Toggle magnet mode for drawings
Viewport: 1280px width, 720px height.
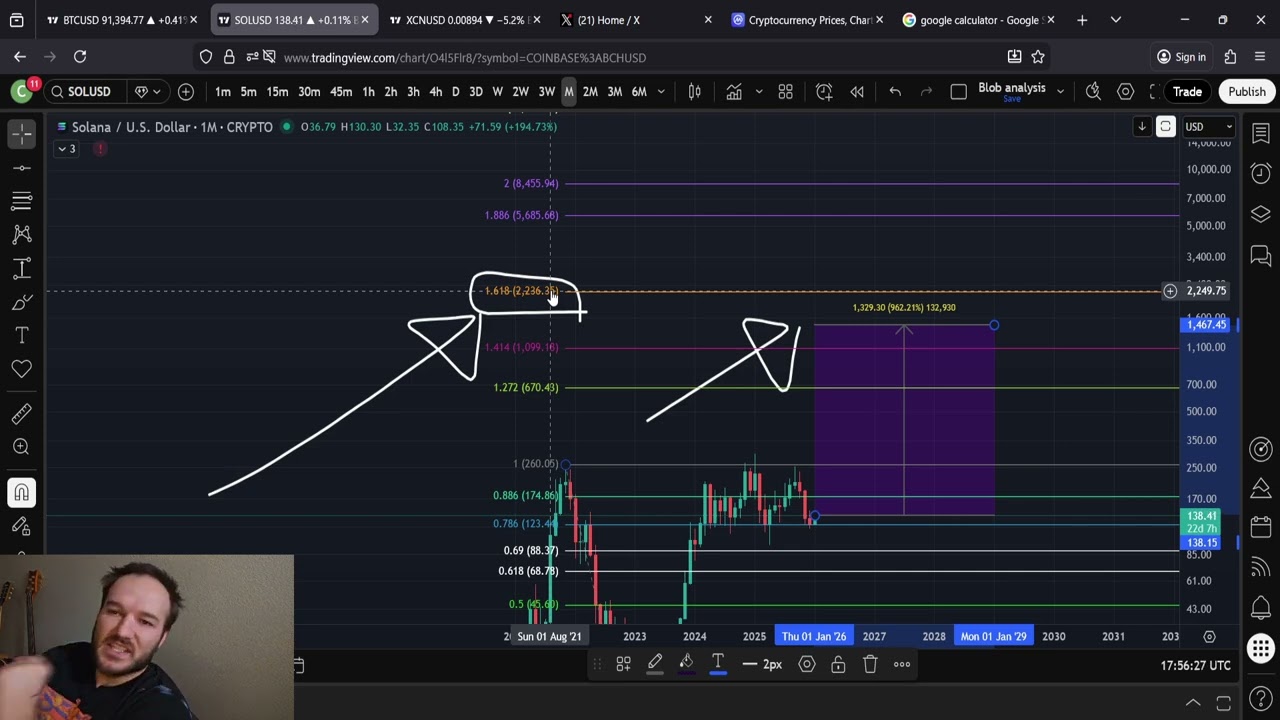tap(22, 492)
